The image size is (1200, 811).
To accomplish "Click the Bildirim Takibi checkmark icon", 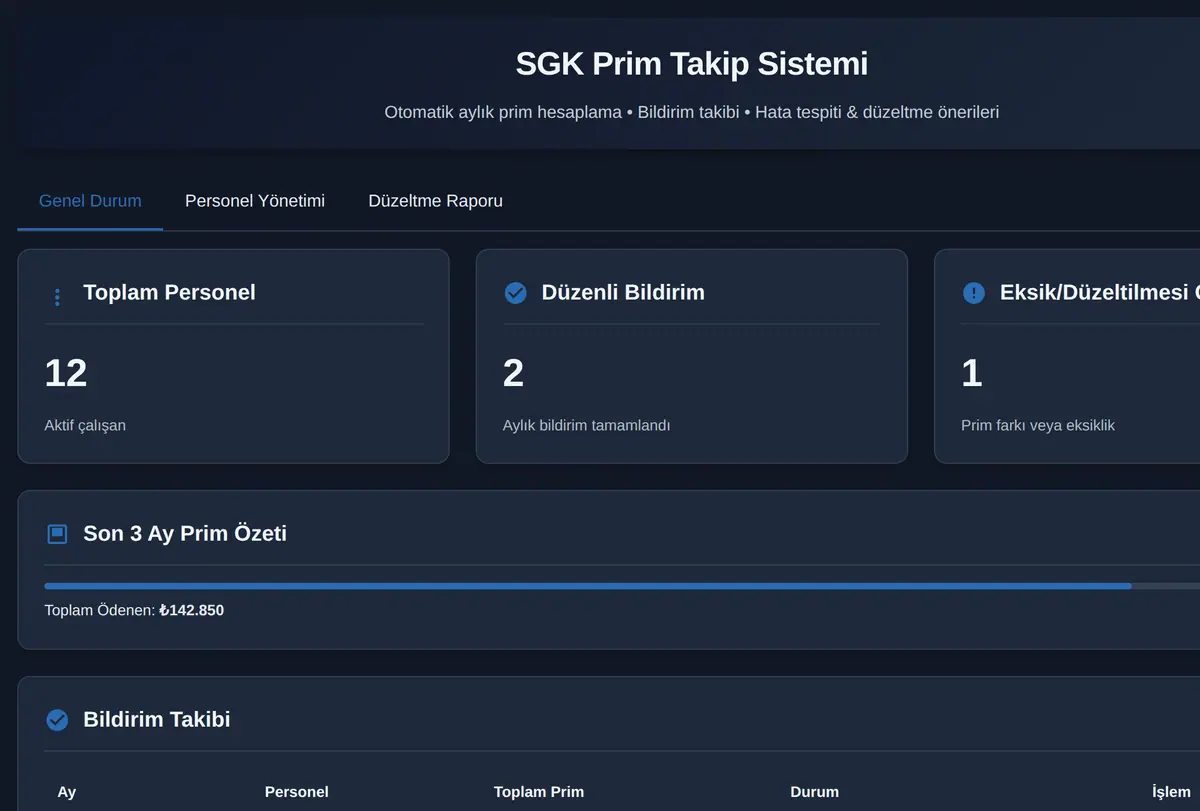I will (57, 720).
